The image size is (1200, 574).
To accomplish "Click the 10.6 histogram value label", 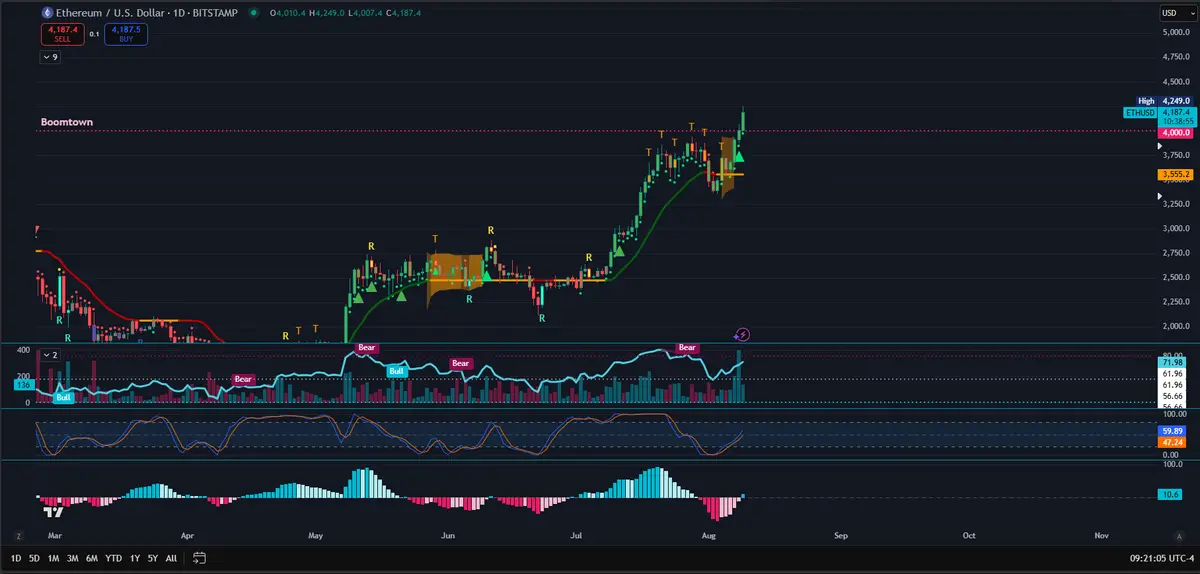I will [1171, 494].
